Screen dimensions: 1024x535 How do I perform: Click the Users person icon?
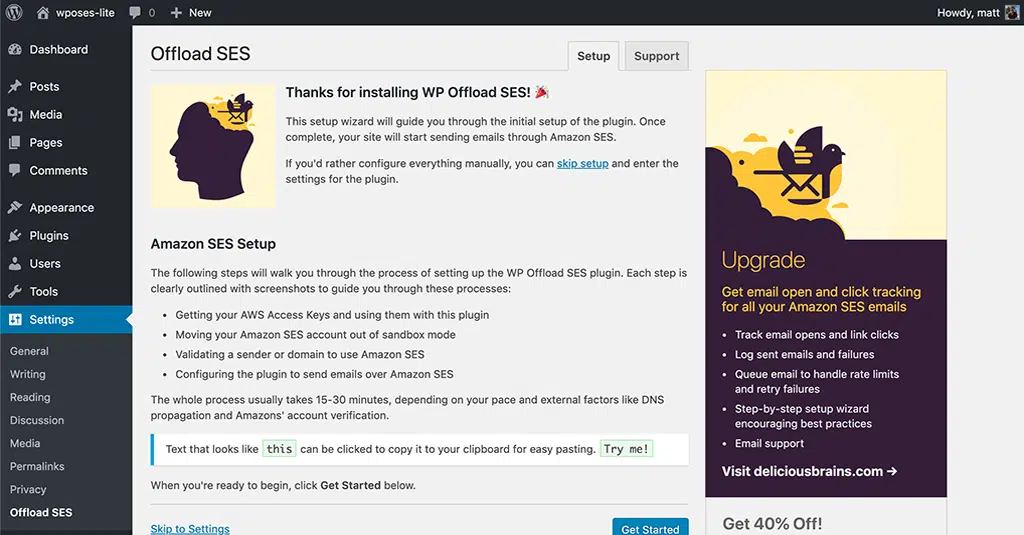(15, 263)
